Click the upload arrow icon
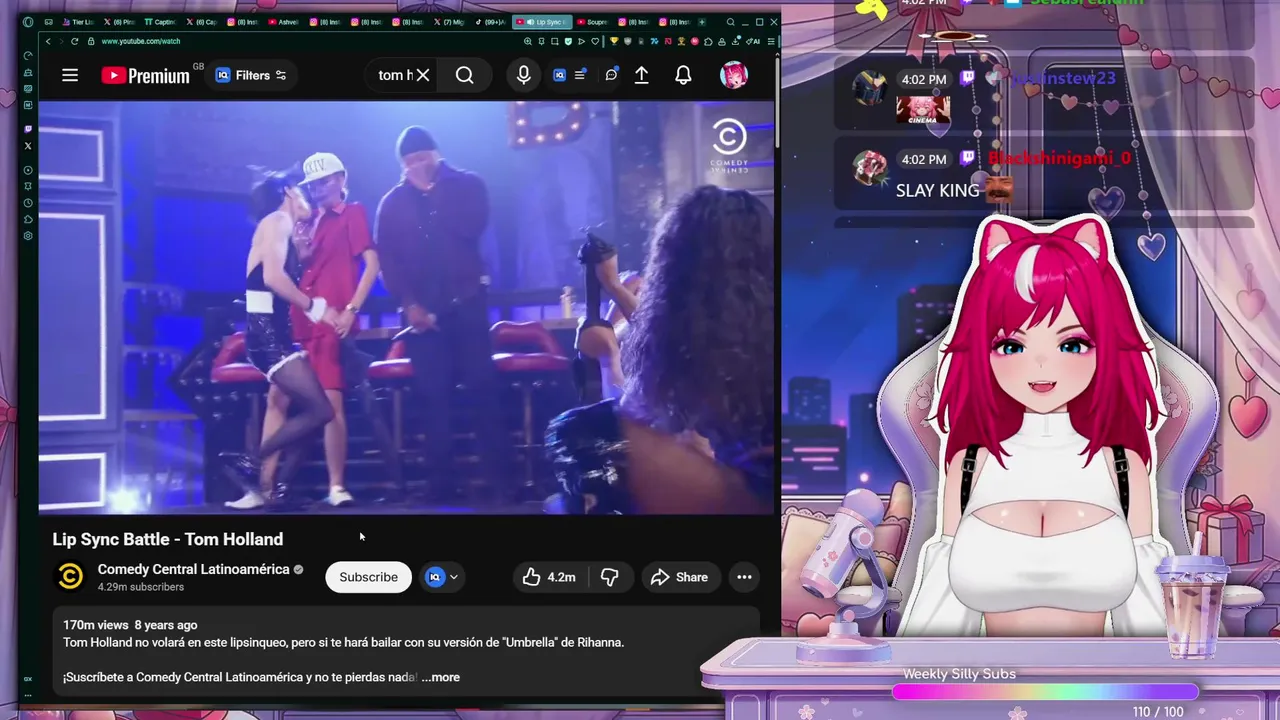 [642, 75]
